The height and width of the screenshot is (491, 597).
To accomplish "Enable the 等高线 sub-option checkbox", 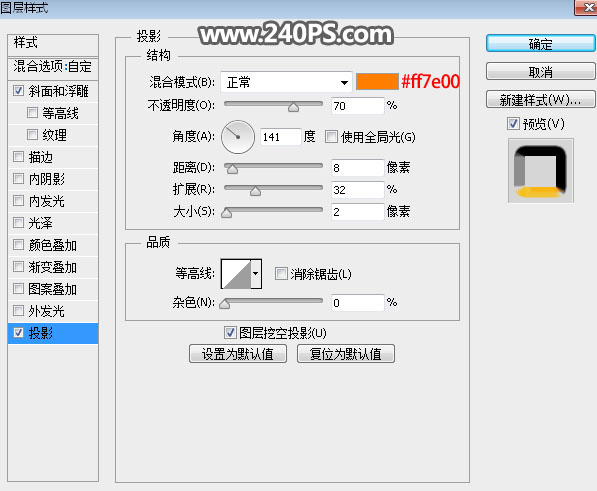I will point(32,113).
